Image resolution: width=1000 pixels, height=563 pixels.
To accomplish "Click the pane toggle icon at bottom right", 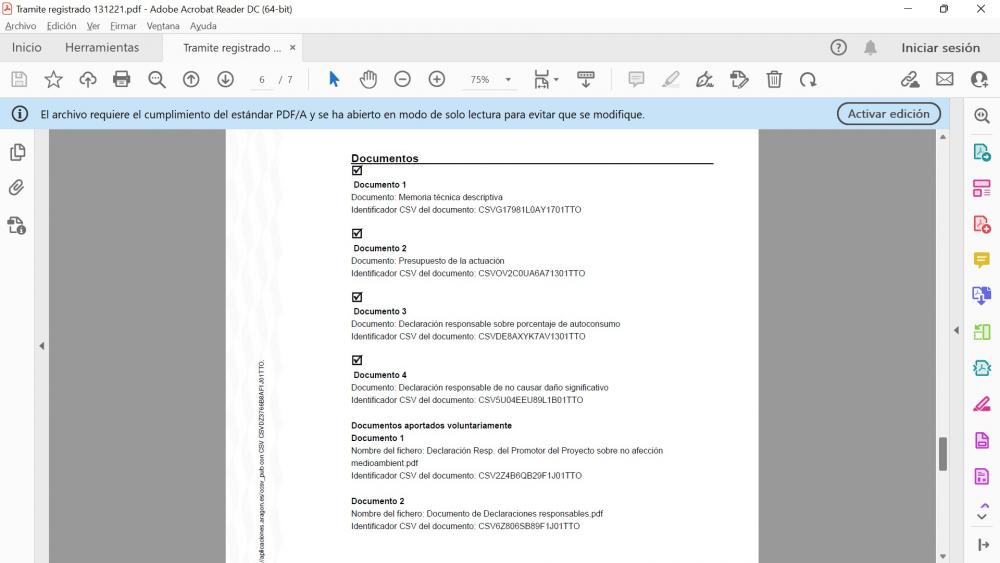I will [983, 545].
